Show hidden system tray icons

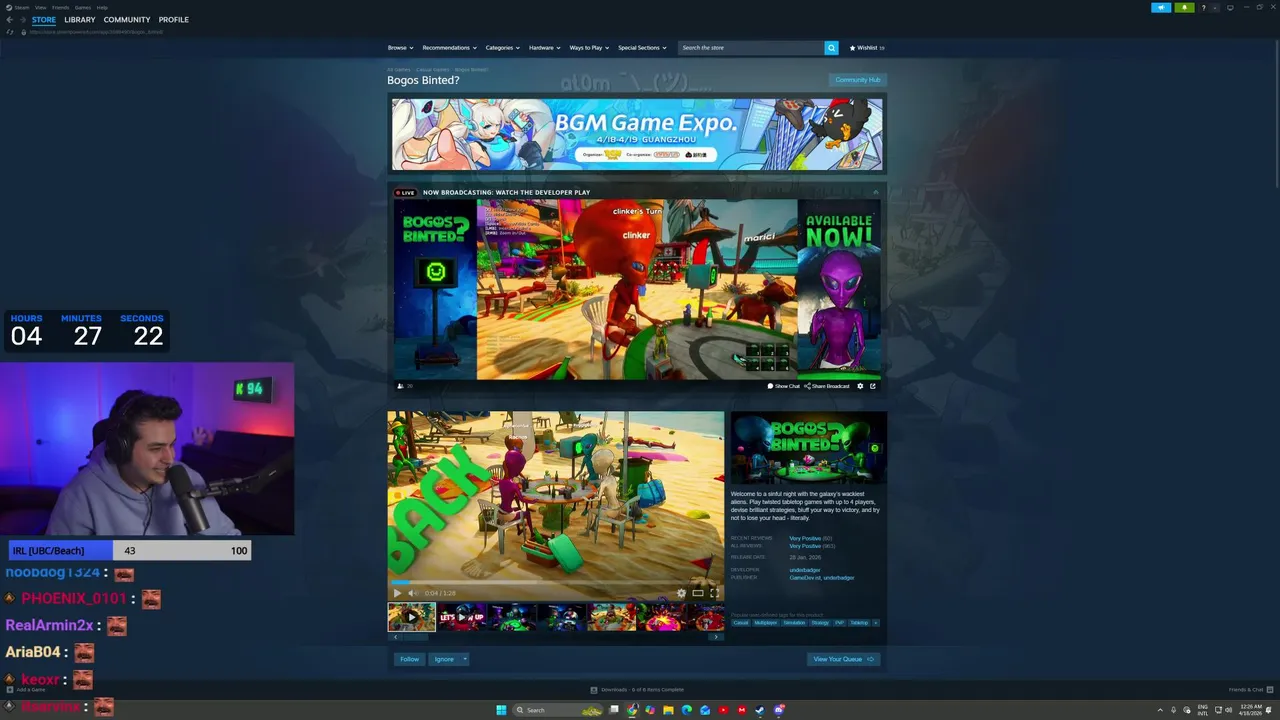[1160, 710]
